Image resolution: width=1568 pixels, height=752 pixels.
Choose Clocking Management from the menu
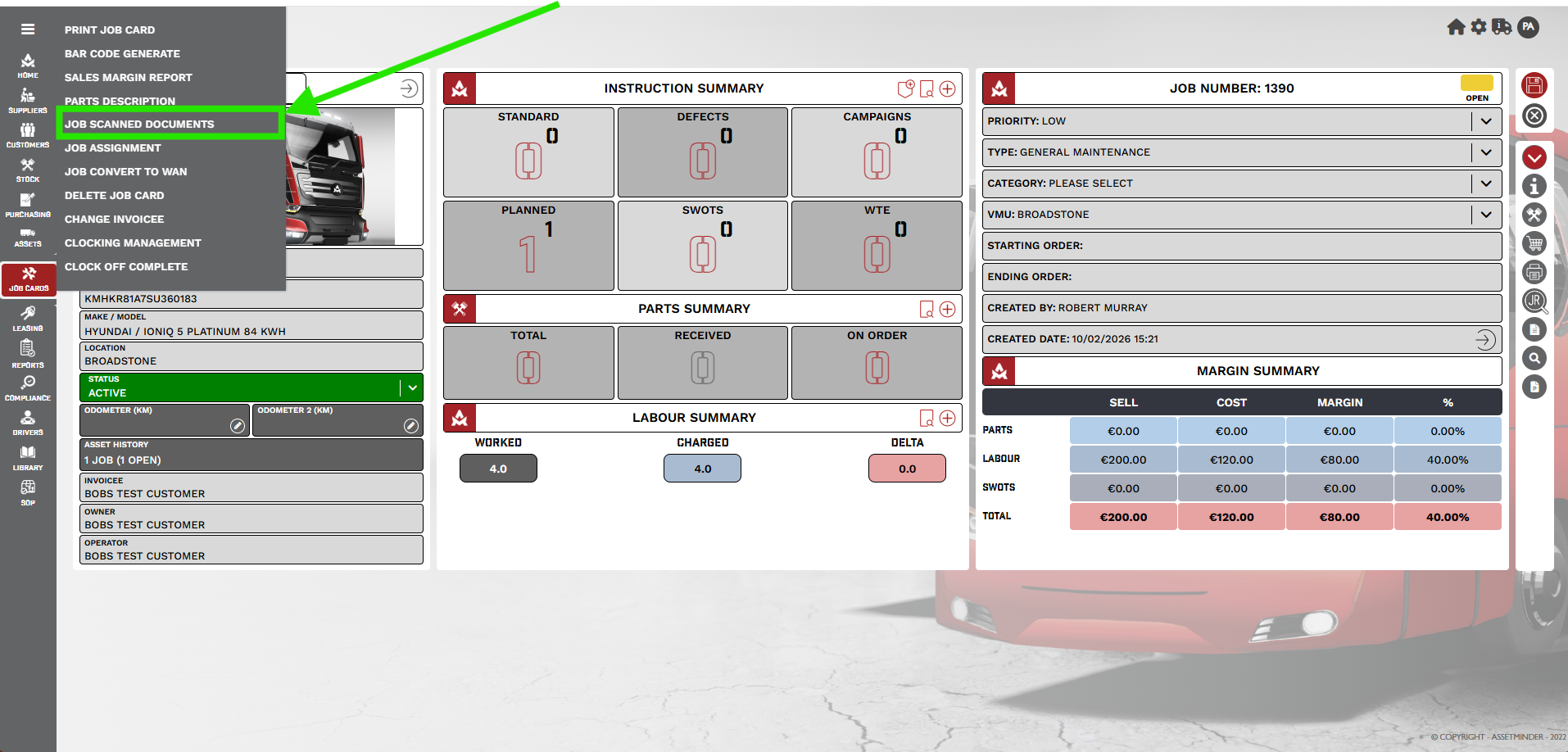pyautogui.click(x=133, y=243)
